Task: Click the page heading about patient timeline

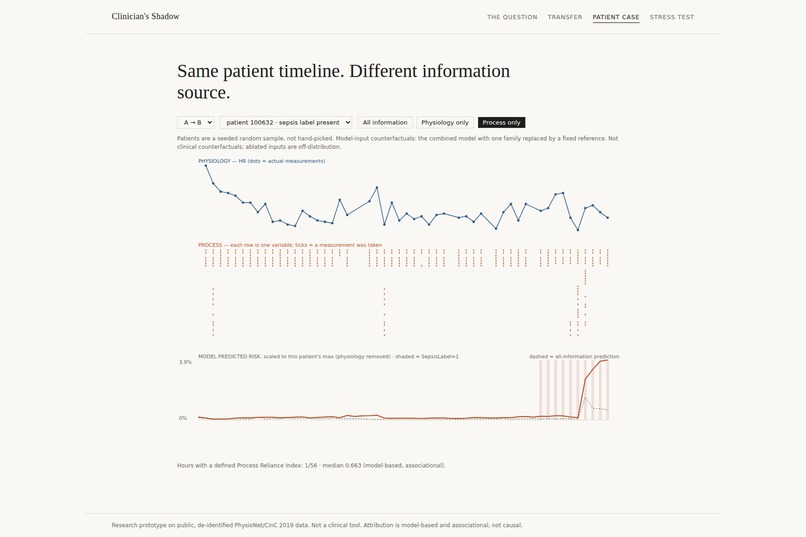Action: [343, 81]
